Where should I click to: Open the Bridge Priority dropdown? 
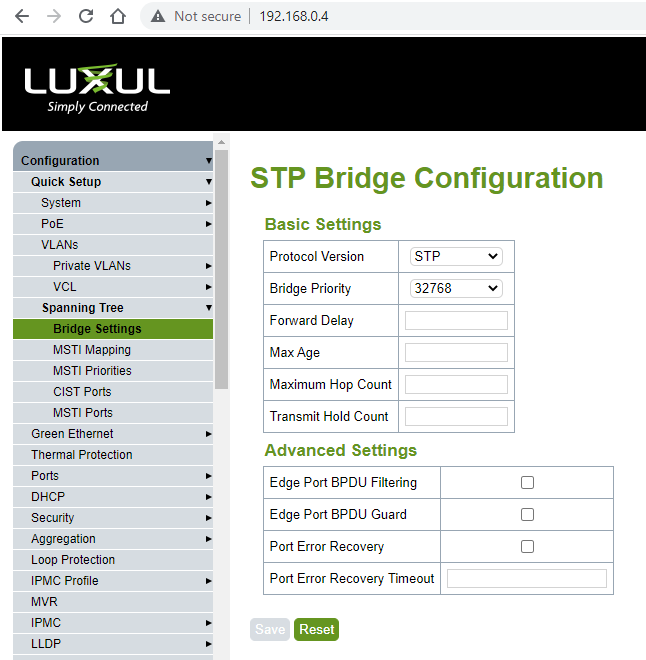(x=456, y=289)
